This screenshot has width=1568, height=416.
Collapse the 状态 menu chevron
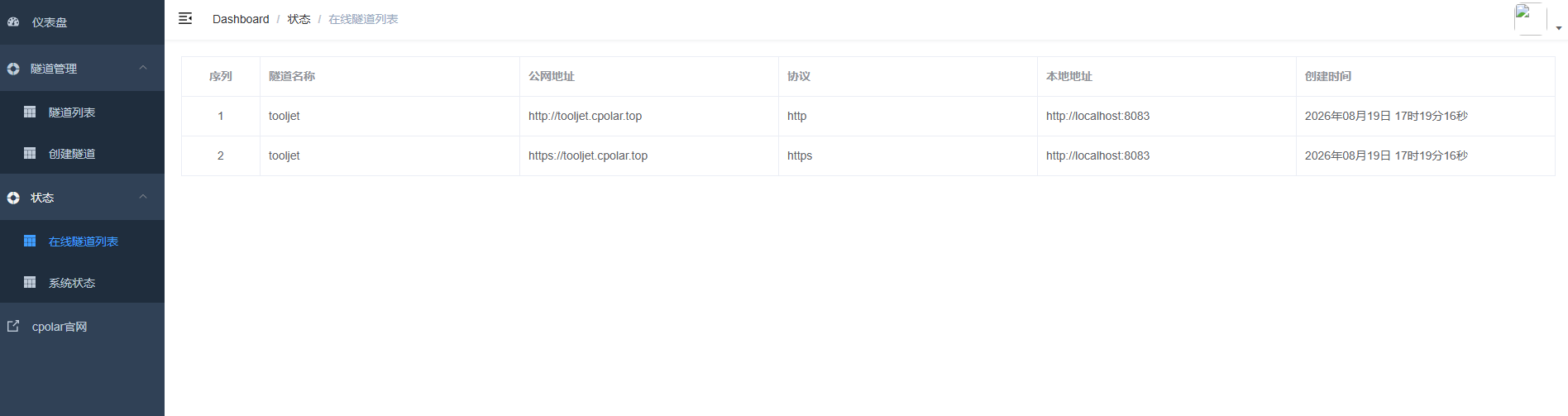[143, 197]
